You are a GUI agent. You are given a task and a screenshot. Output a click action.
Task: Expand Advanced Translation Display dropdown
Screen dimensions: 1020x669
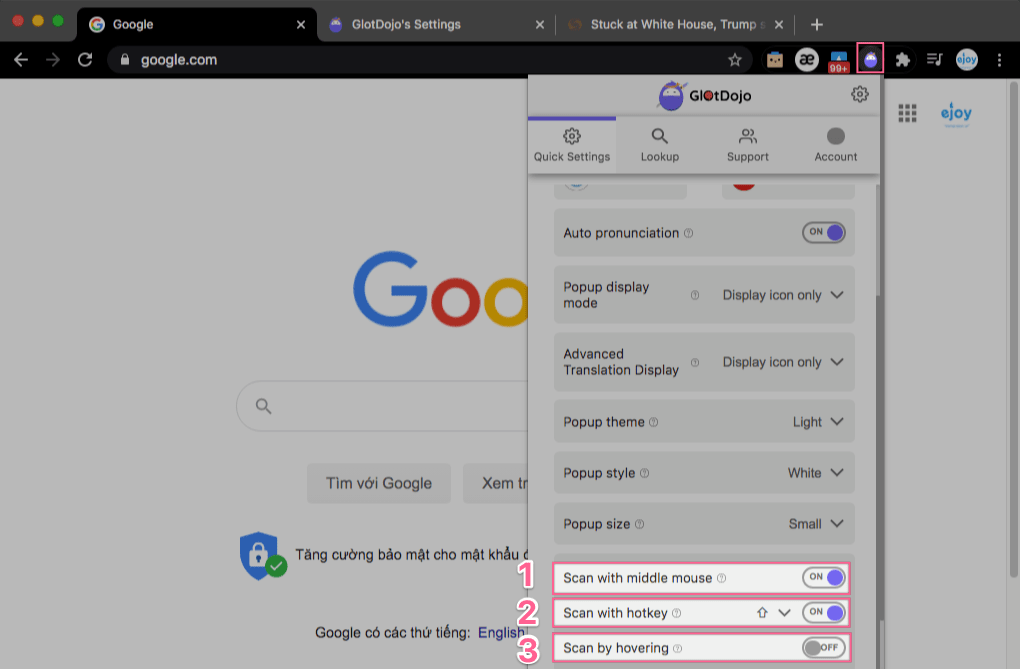click(783, 362)
